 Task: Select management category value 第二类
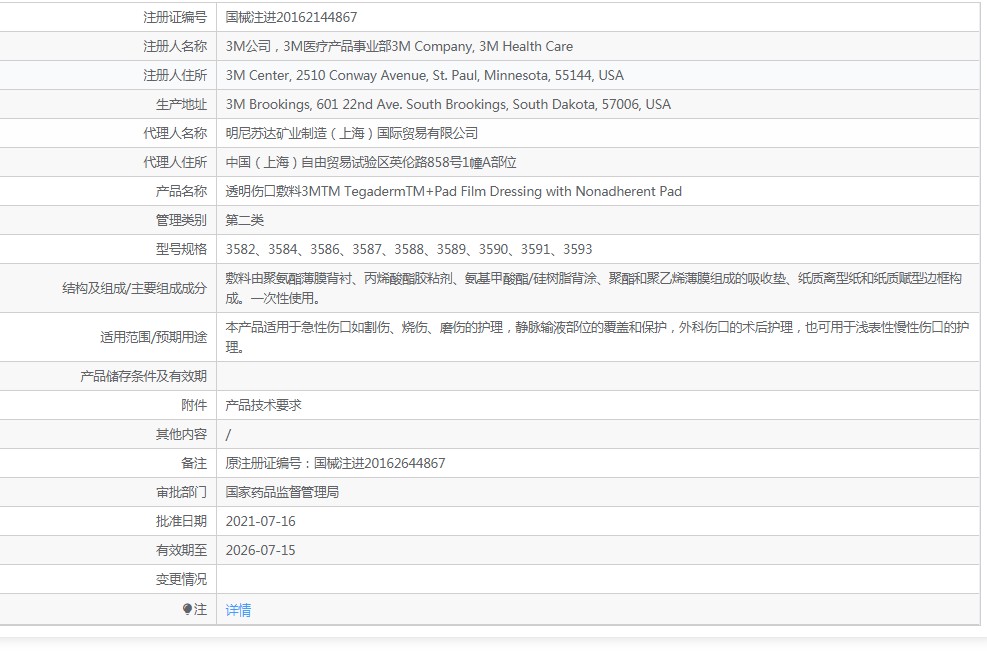(245, 220)
